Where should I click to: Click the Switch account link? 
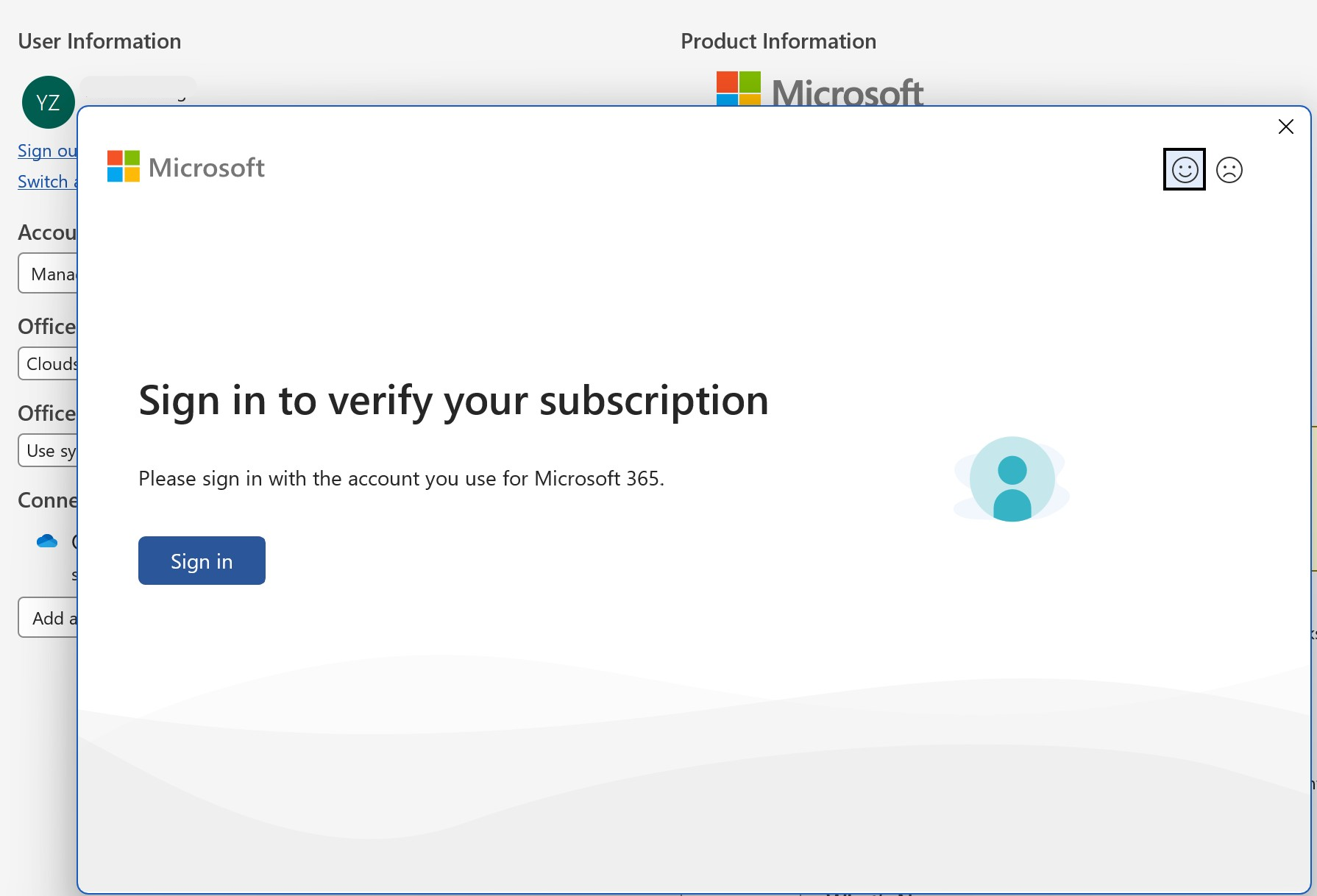(x=47, y=182)
